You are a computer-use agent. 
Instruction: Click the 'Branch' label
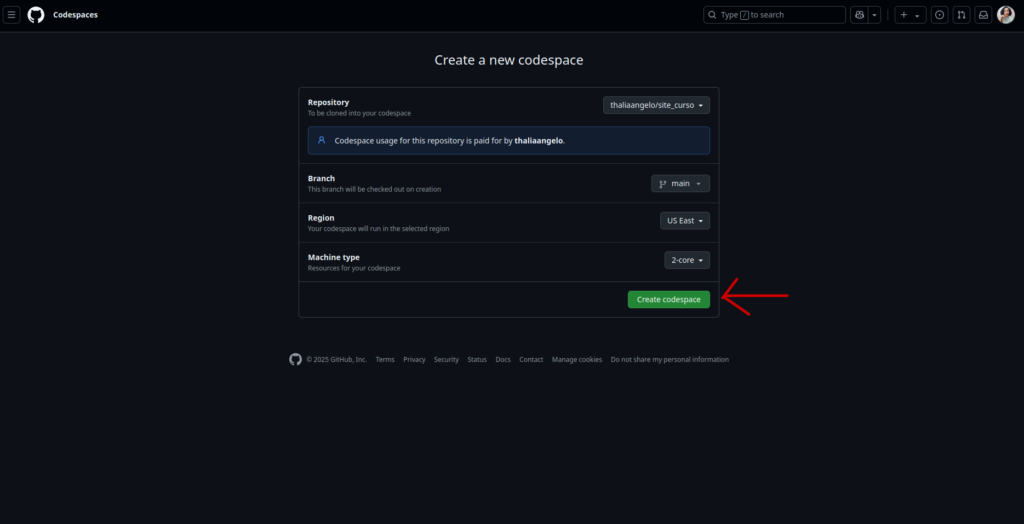point(321,178)
